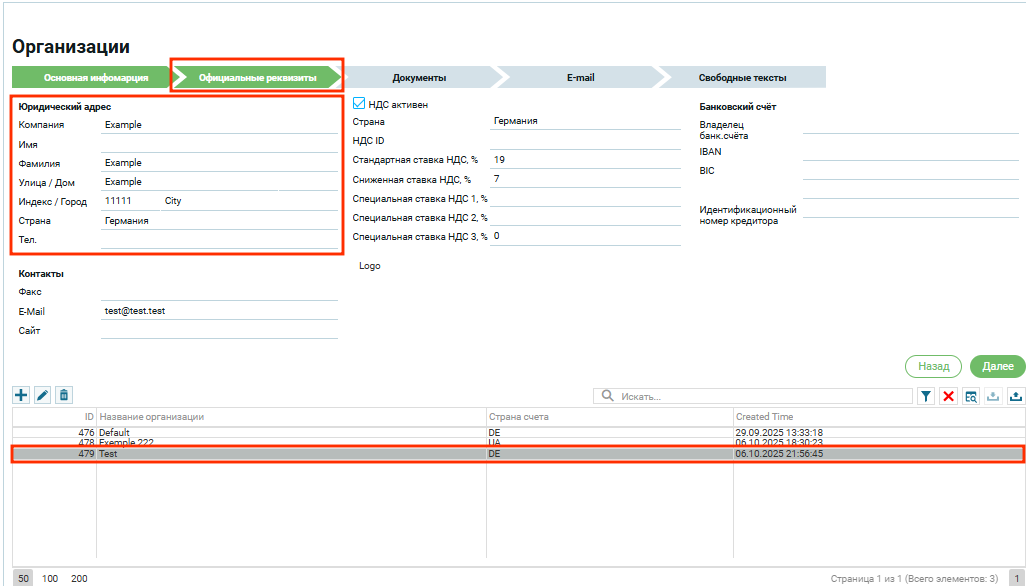Select 200 items per page

pyautogui.click(x=79, y=578)
